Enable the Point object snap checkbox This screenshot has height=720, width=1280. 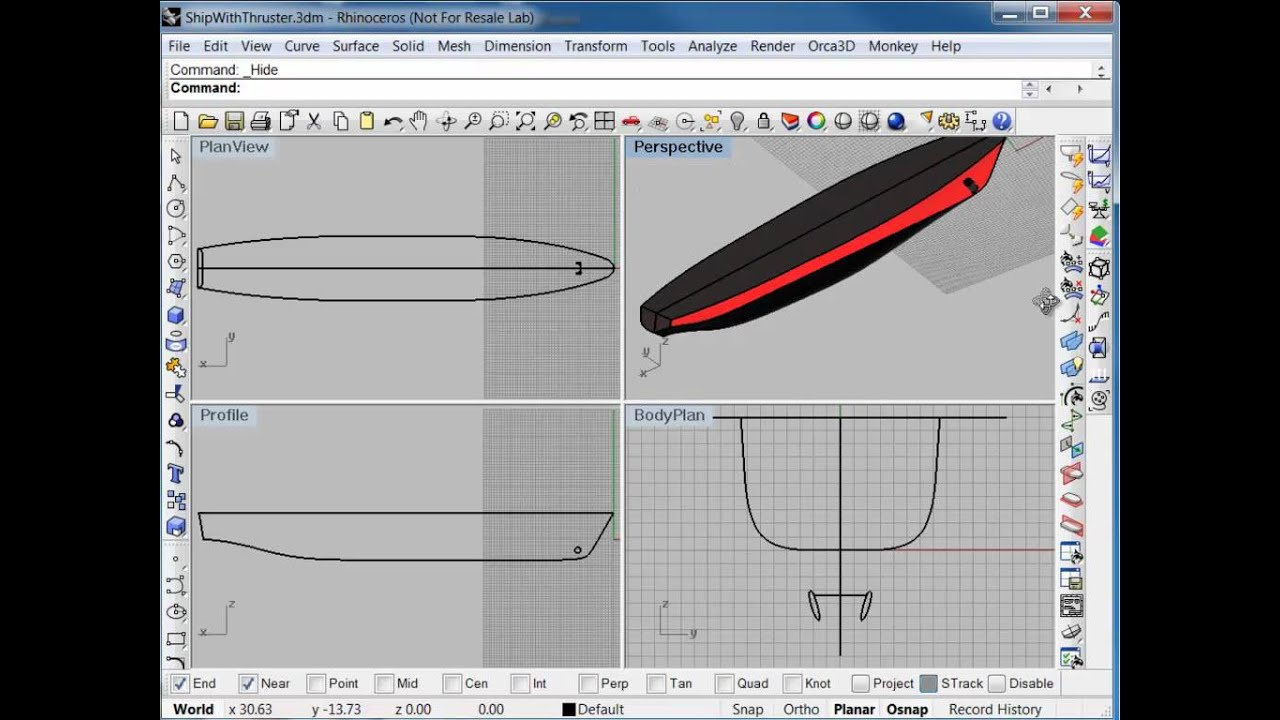click(316, 683)
